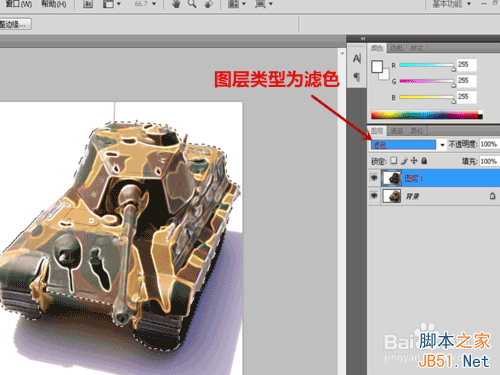Click the tank image on canvas

120,237
